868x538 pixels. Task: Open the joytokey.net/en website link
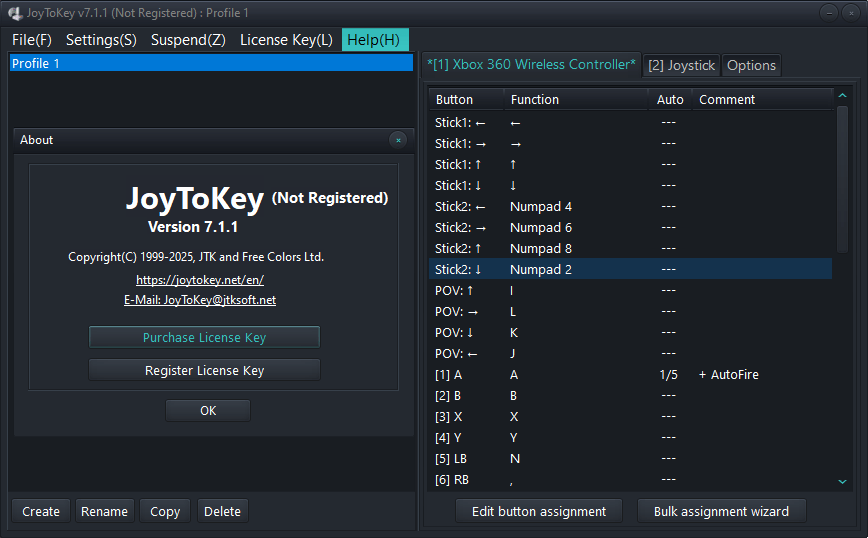200,280
